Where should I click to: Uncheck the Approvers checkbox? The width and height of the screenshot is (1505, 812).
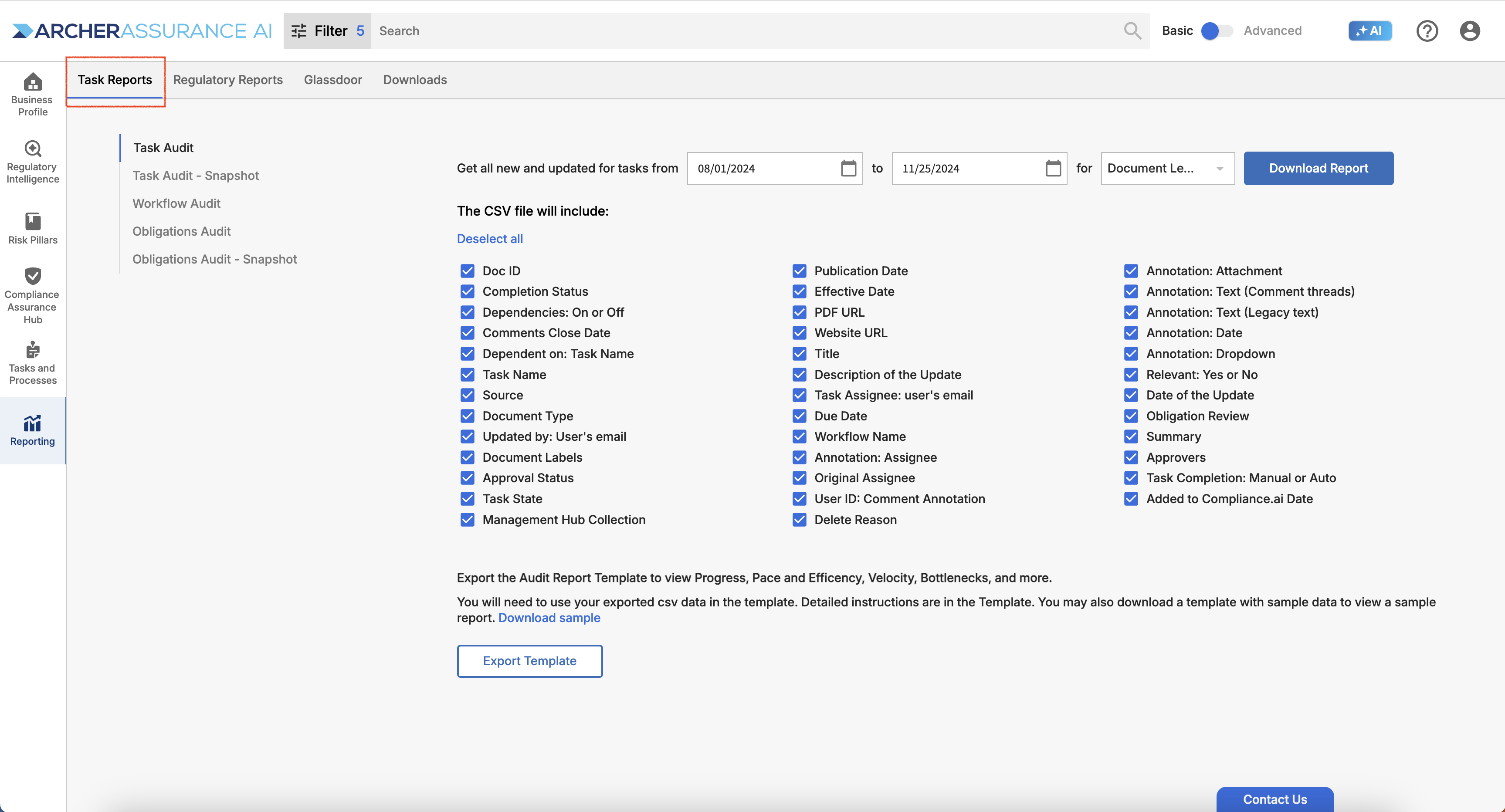click(1131, 457)
